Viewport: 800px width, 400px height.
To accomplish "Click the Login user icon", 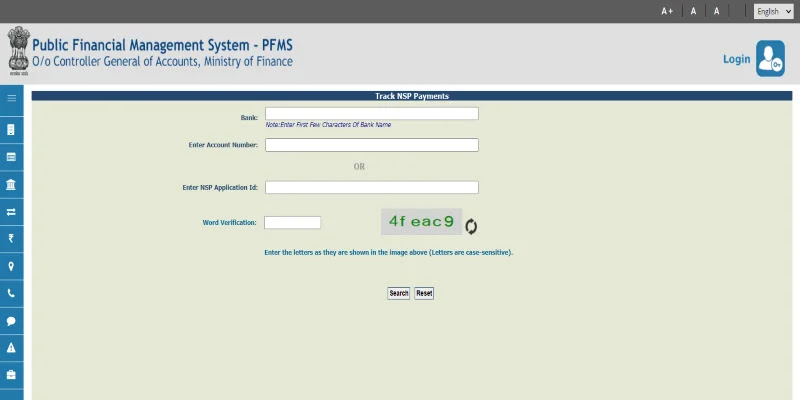I will click(770, 59).
